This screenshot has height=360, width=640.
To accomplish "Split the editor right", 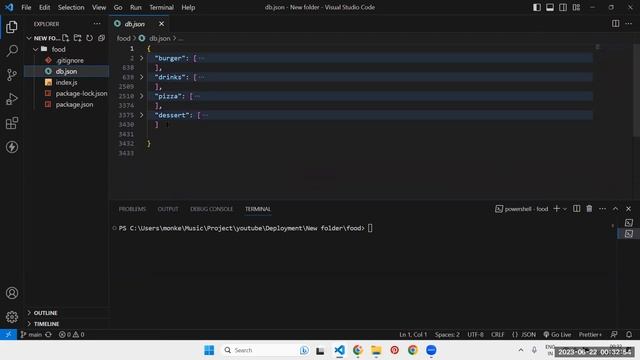I will 616,24.
